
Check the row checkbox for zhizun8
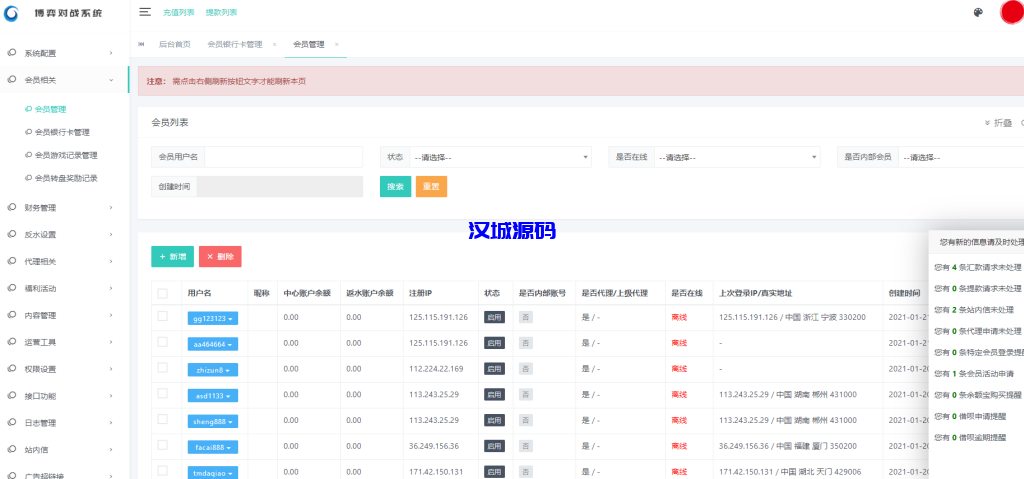[163, 368]
